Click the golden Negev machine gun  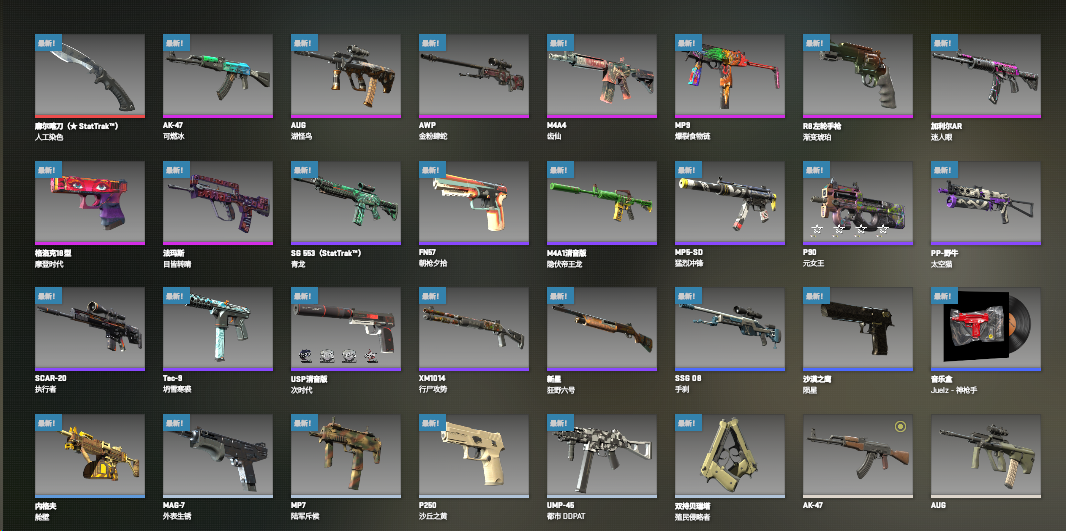pyautogui.click(x=90, y=456)
